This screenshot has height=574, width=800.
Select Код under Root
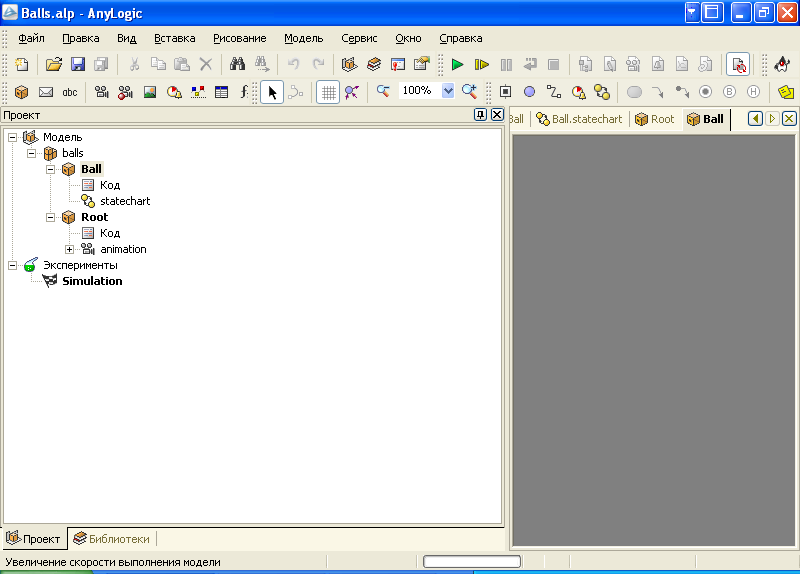110,233
